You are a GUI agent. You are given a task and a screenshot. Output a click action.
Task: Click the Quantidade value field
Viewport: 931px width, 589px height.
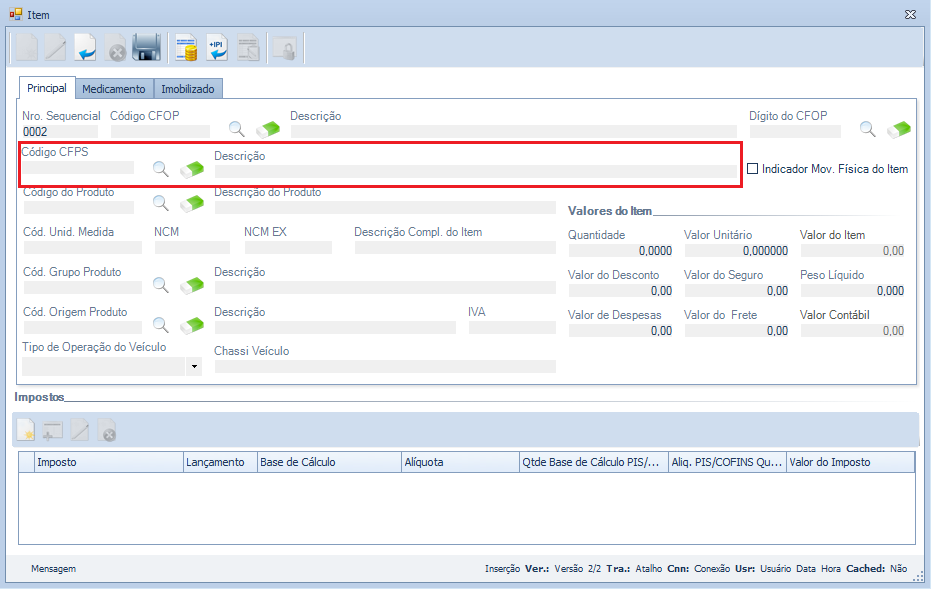pos(621,251)
